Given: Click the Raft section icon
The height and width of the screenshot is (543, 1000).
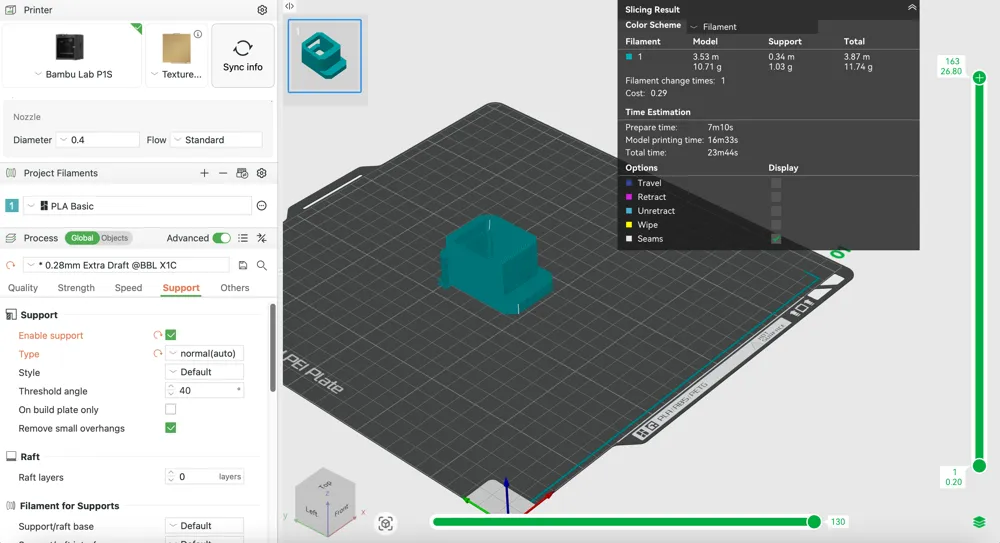Looking at the screenshot, I should pos(11,456).
